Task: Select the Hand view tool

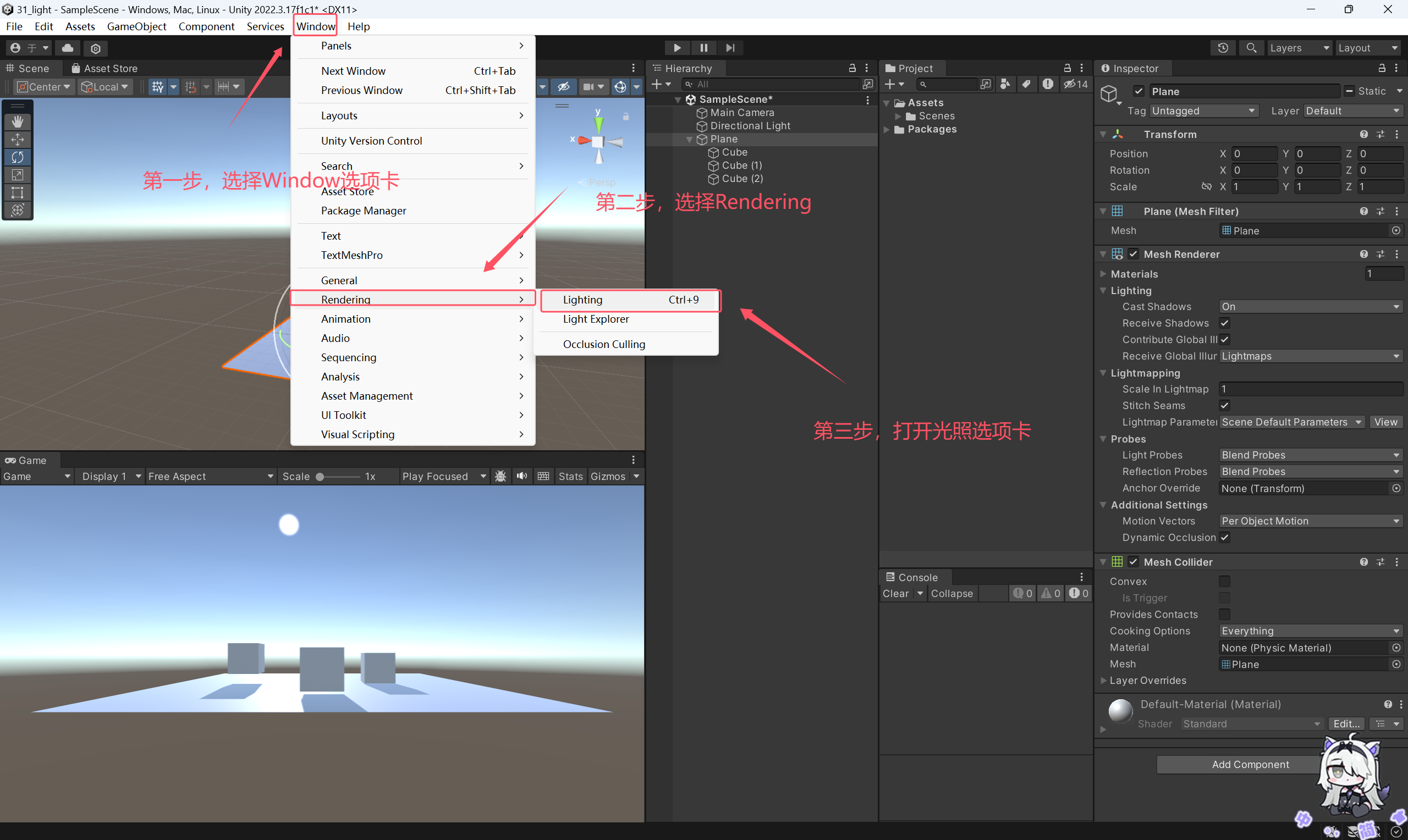Action: tap(18, 121)
